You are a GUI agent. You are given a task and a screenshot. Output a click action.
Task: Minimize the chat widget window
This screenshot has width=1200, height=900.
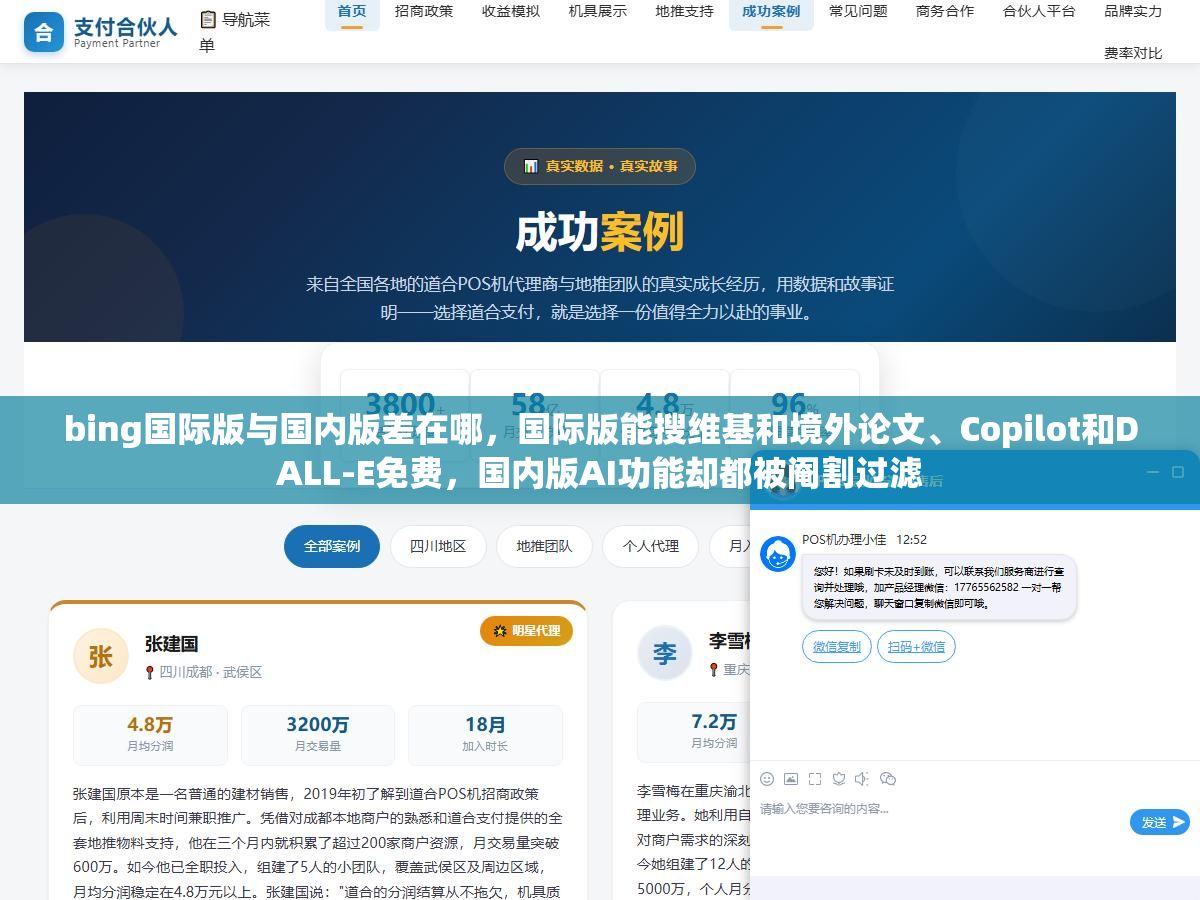click(x=1152, y=472)
